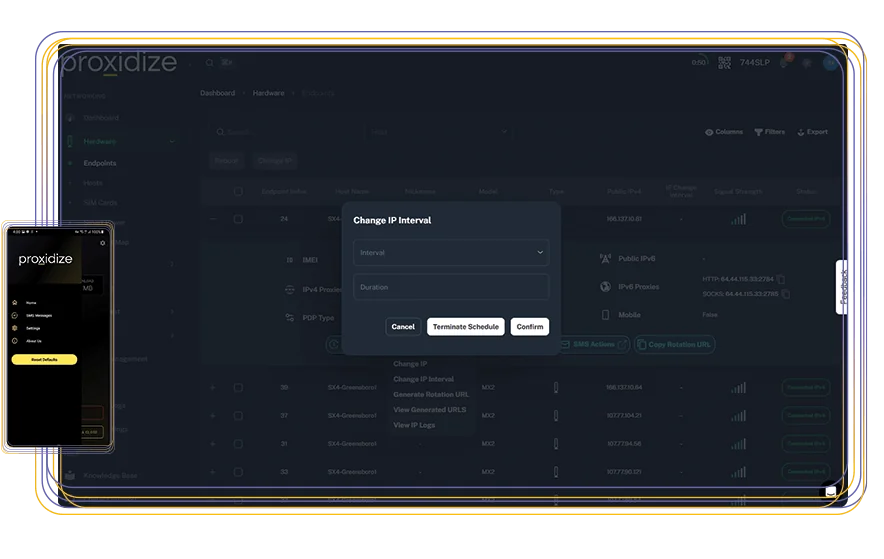Click the signal strength bars for endpoint 24
Viewport: 884px width, 559px height.
point(739,219)
